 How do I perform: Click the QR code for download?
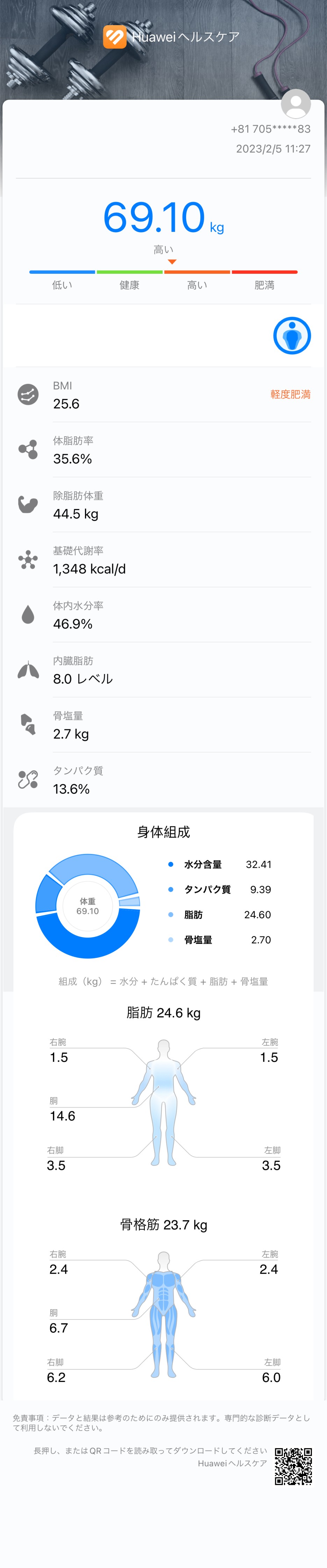(x=293, y=1466)
